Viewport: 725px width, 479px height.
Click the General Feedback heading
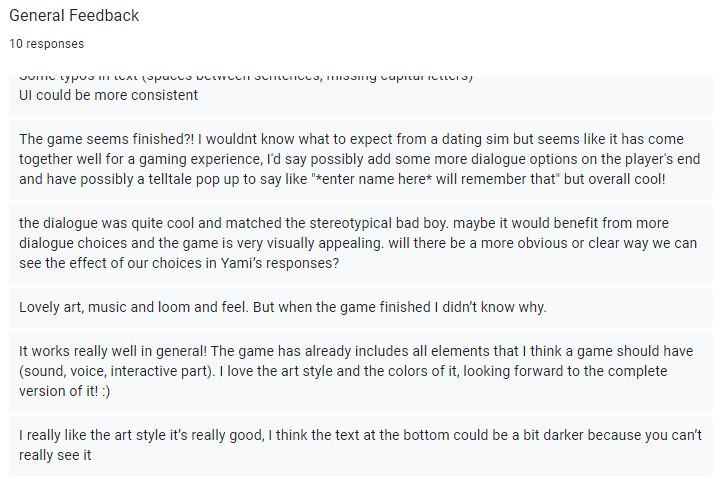tap(74, 15)
